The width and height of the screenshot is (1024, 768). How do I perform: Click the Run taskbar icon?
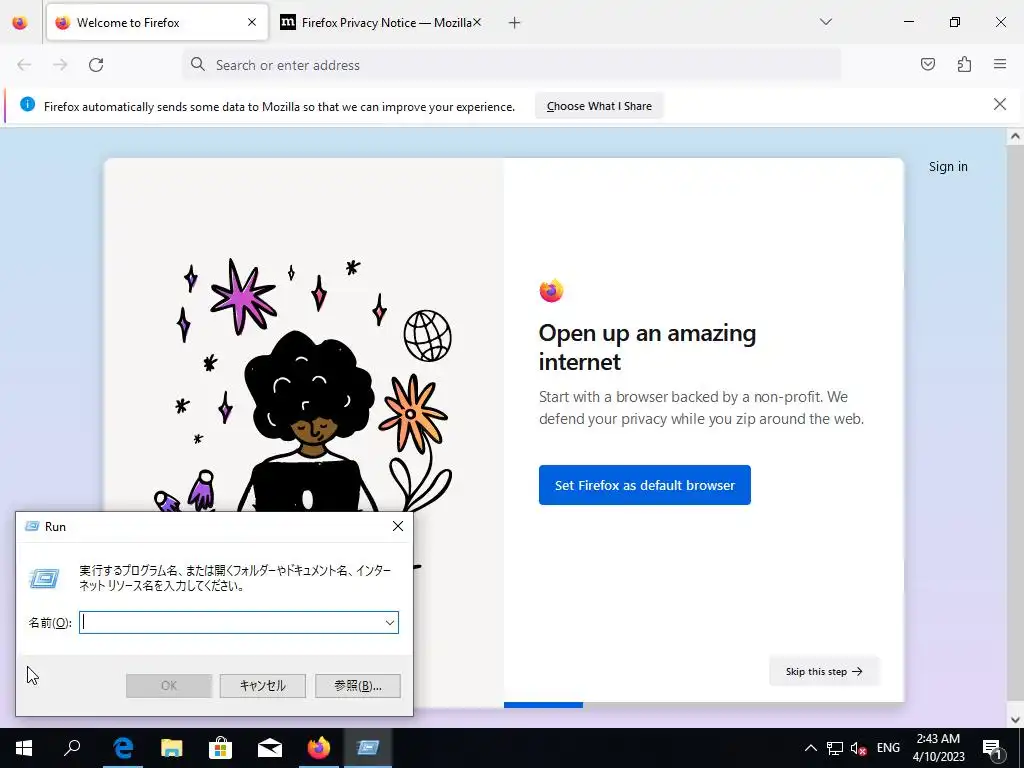click(368, 748)
